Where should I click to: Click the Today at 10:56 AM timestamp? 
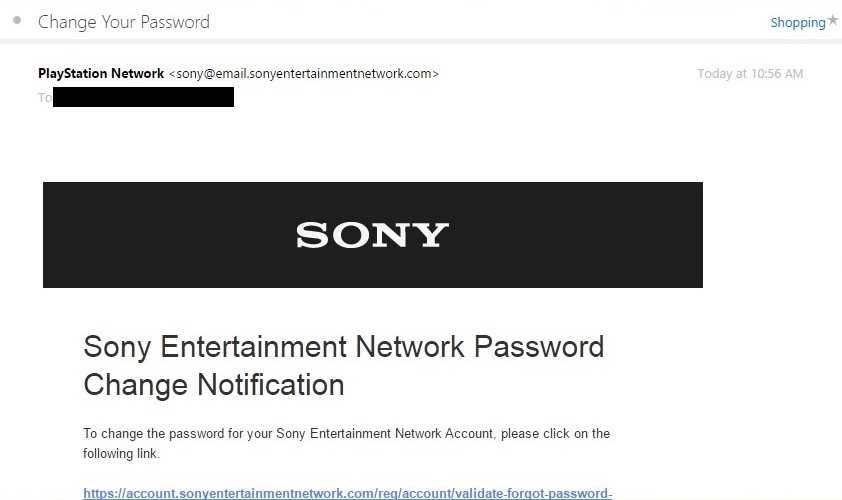click(750, 74)
